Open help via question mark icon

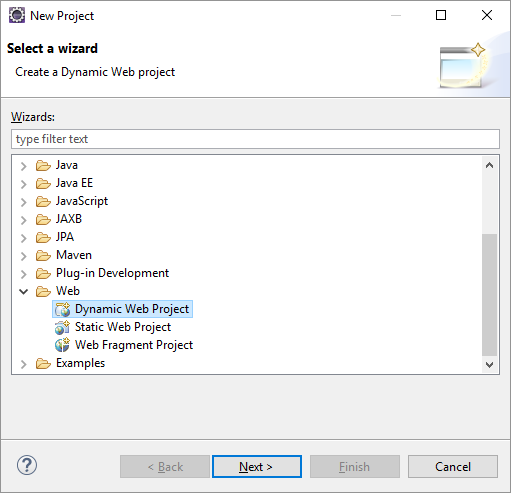tap(27, 465)
